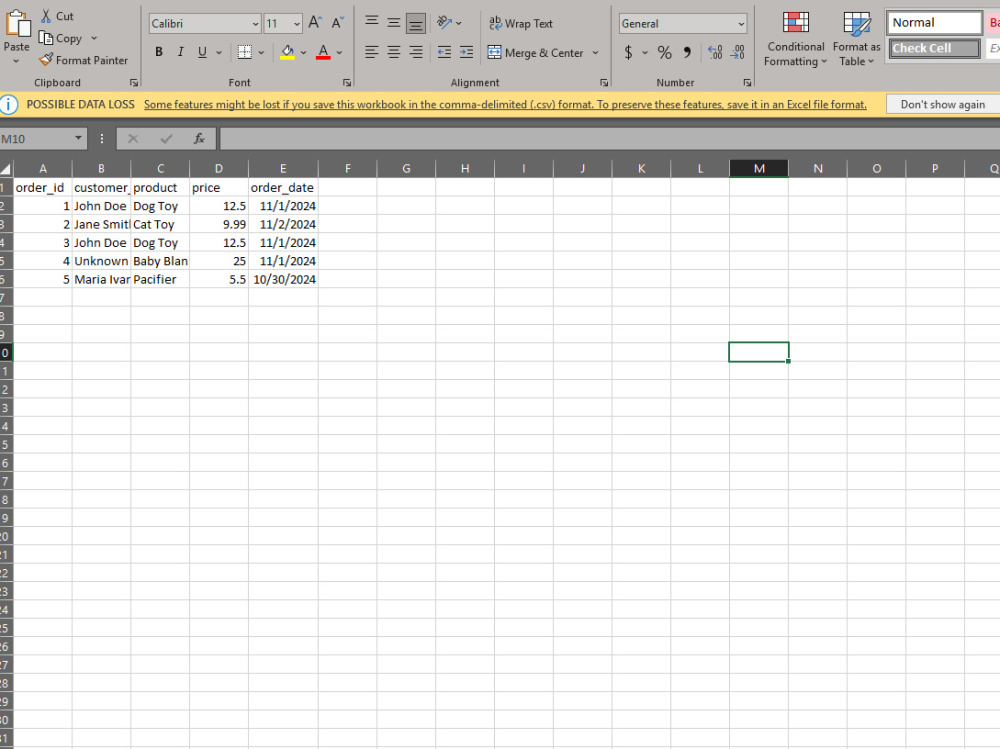This screenshot has width=1000, height=749.
Task: Align text to the right
Action: click(x=416, y=52)
